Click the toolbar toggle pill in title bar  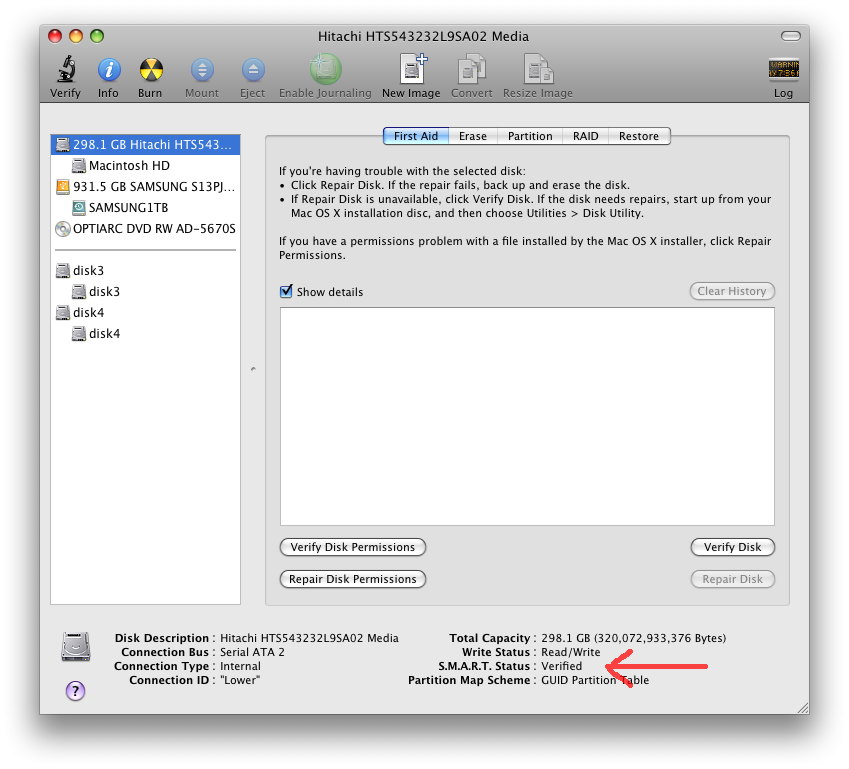(791, 36)
